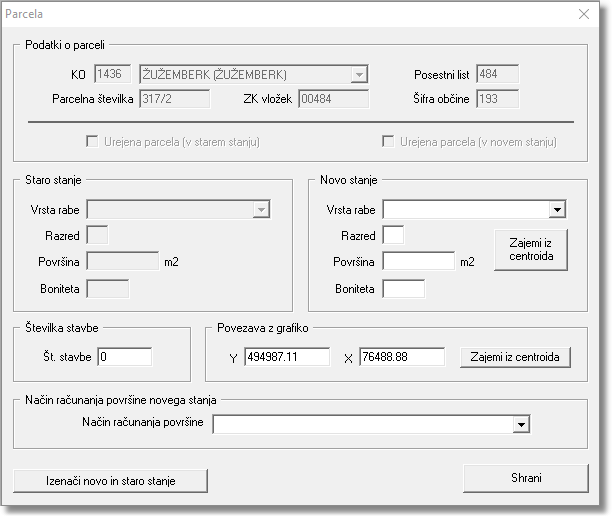
Task: Focus the Y coordinate field
Action: [287, 357]
